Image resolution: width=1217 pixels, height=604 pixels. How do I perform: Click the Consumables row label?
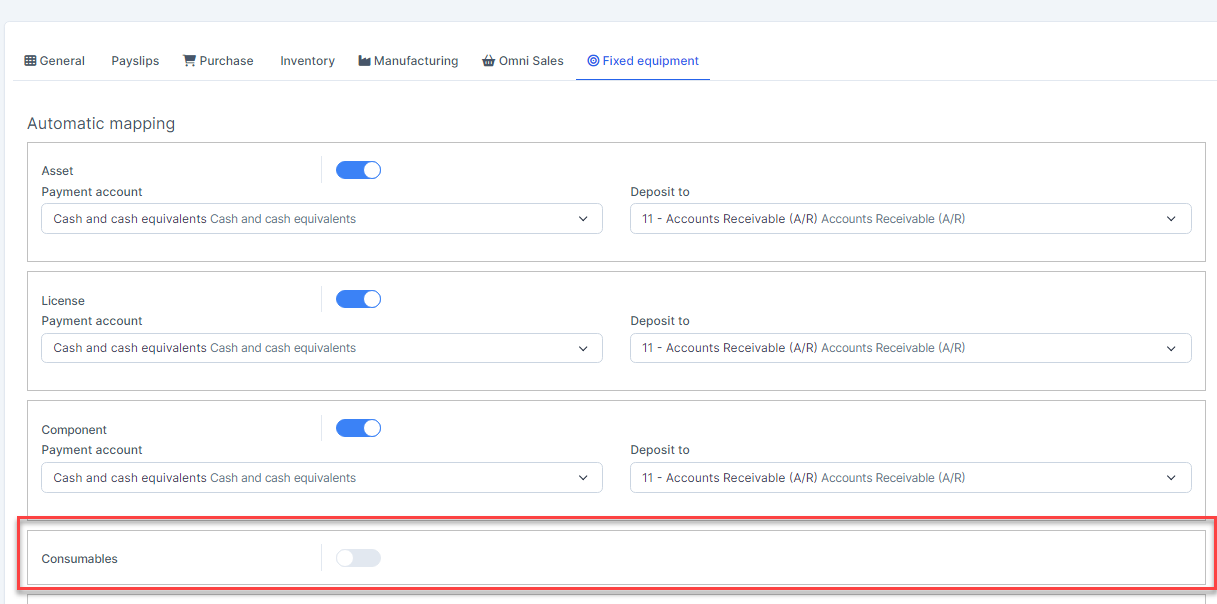click(x=79, y=559)
